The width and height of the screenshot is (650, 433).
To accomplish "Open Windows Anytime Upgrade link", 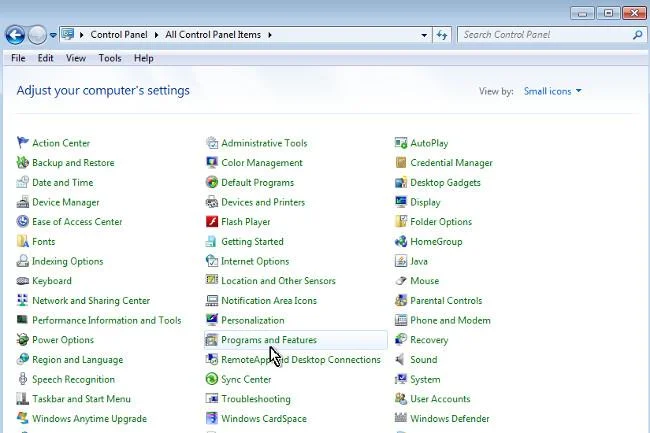I will tap(90, 418).
